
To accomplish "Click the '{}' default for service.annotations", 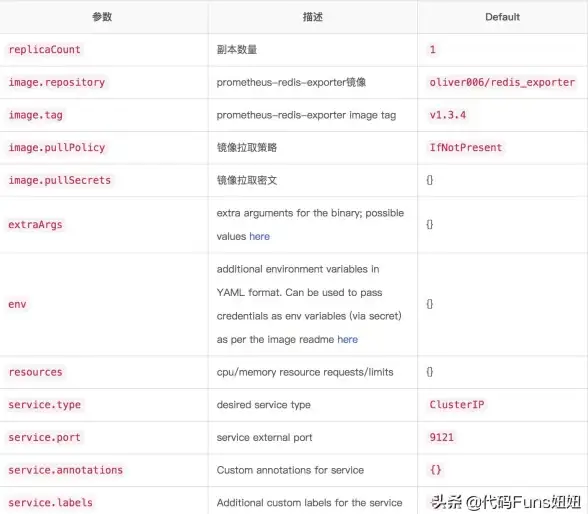I will pos(435,470).
